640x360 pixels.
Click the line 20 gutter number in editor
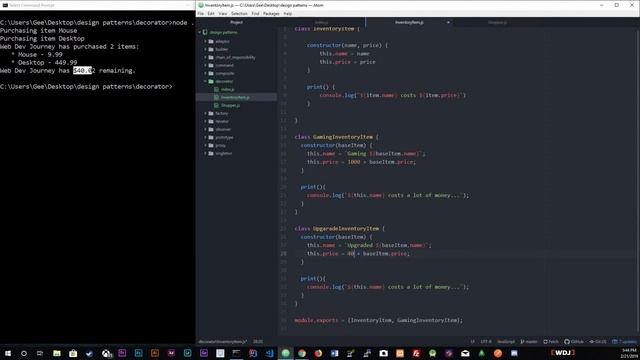pyautogui.click(x=284, y=187)
